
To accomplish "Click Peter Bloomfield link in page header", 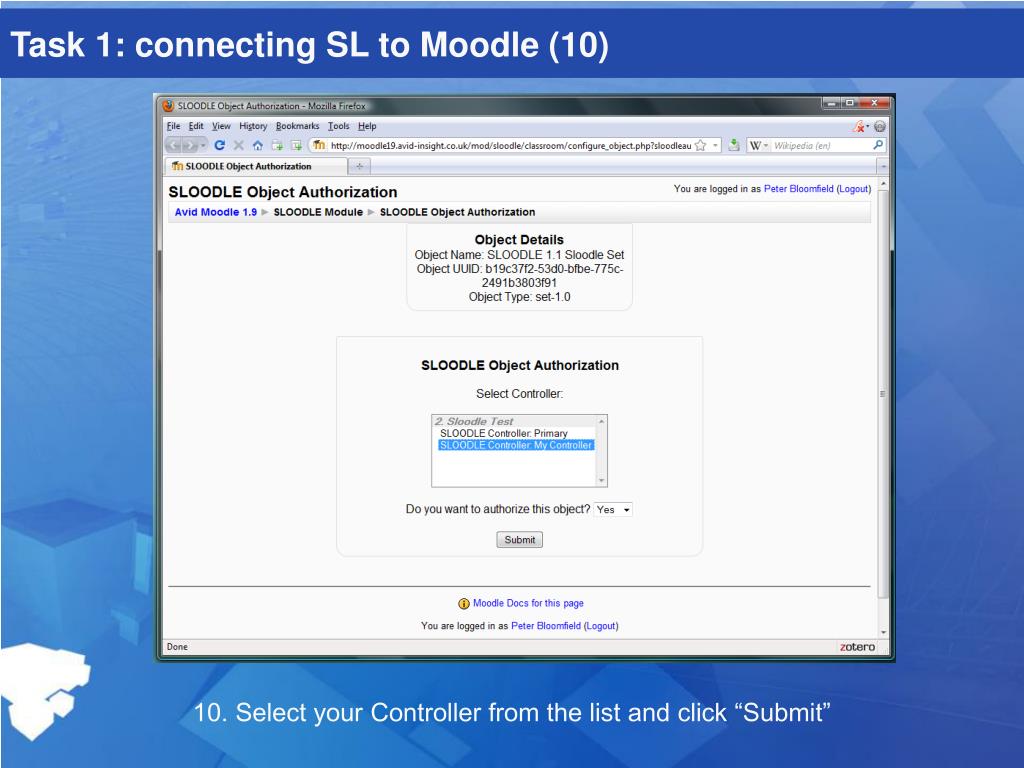I will coord(798,189).
